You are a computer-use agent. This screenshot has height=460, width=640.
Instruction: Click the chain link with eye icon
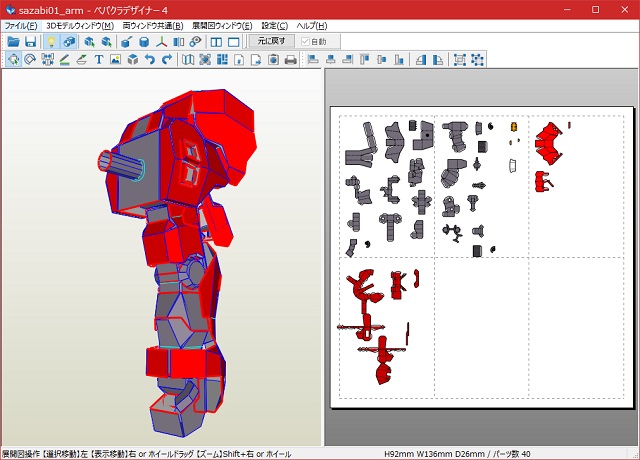tap(196, 42)
